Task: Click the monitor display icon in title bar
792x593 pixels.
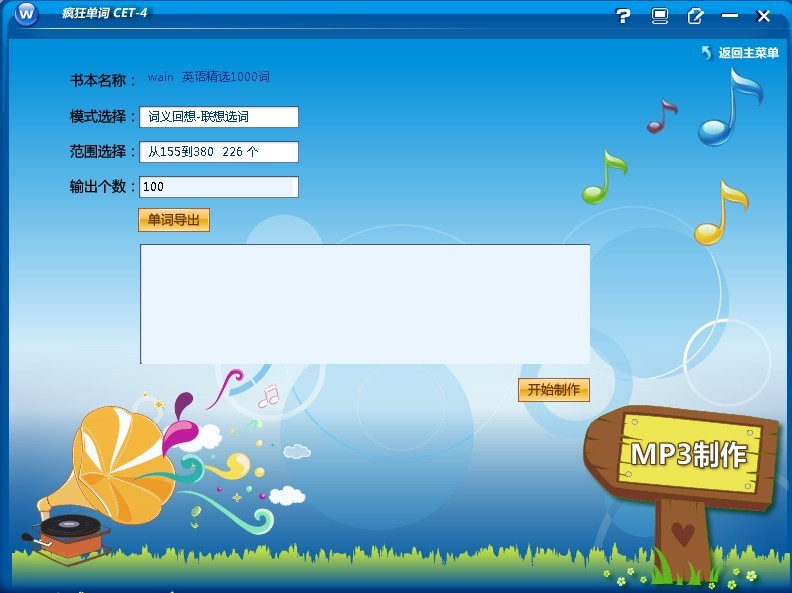Action: pyautogui.click(x=659, y=16)
